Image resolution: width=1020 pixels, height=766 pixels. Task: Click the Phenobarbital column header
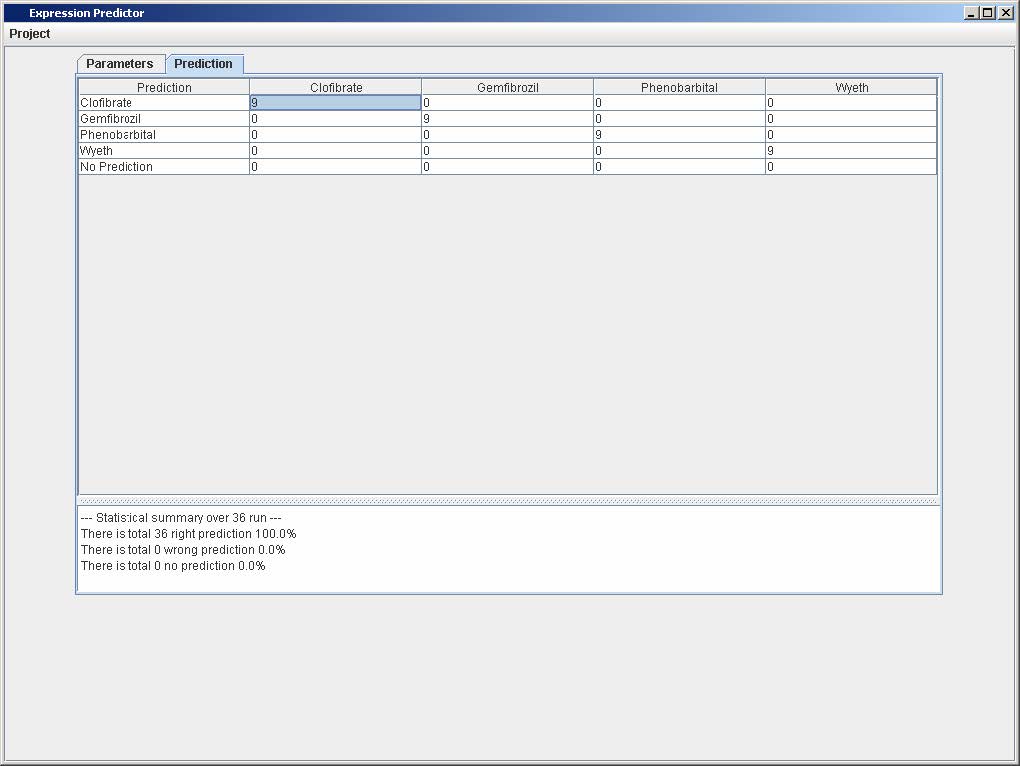679,87
